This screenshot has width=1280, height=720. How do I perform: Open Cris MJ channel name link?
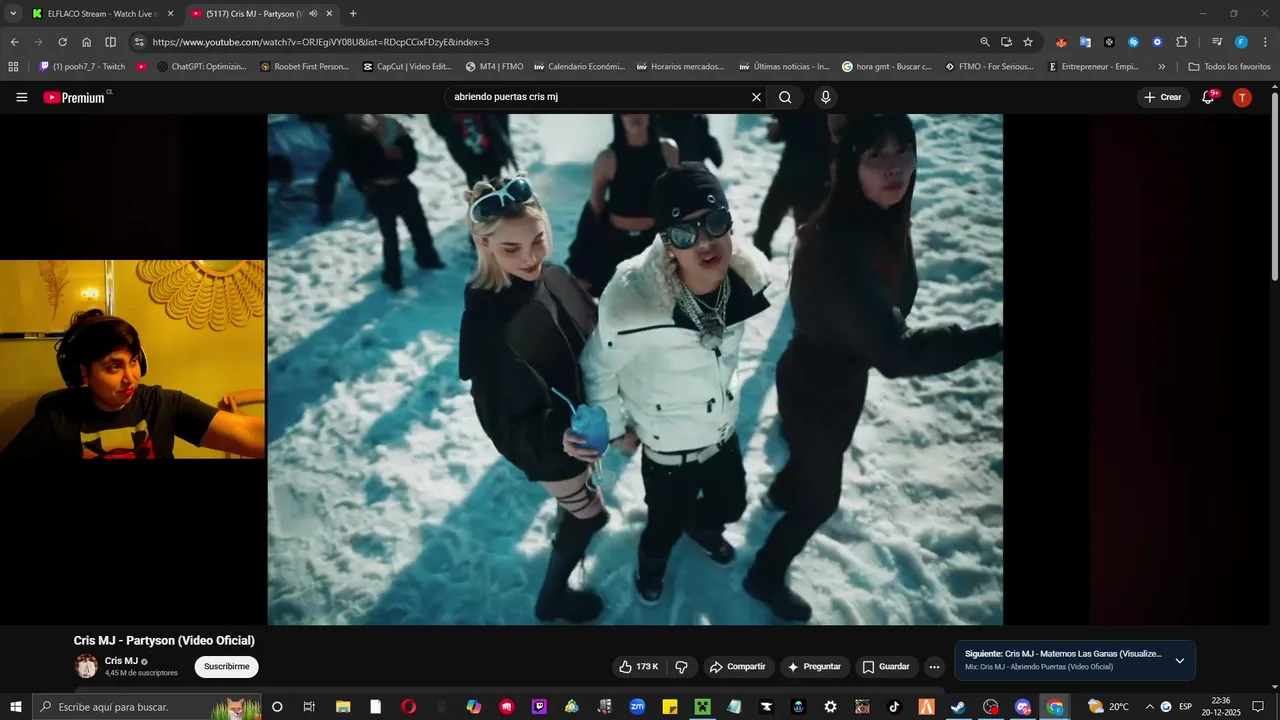click(121, 661)
